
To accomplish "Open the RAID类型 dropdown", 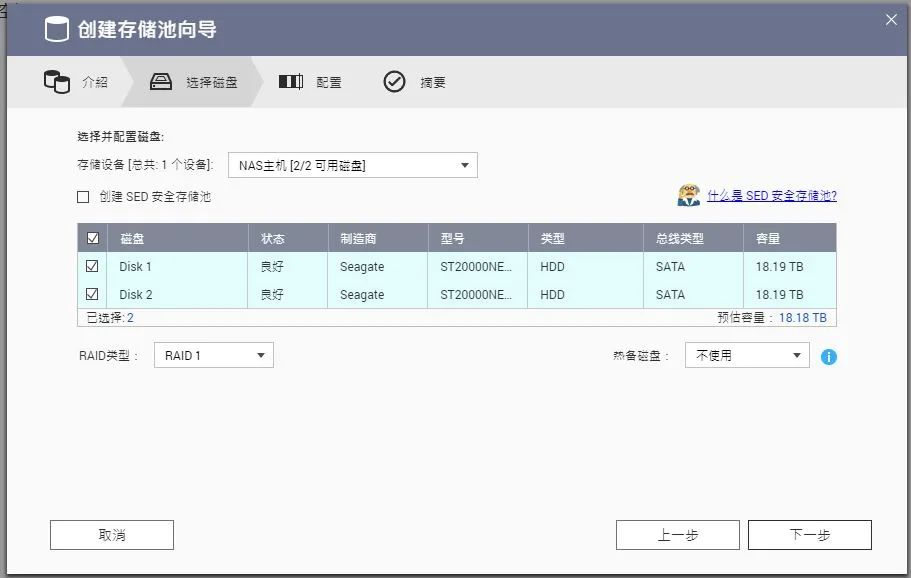I will click(x=213, y=354).
